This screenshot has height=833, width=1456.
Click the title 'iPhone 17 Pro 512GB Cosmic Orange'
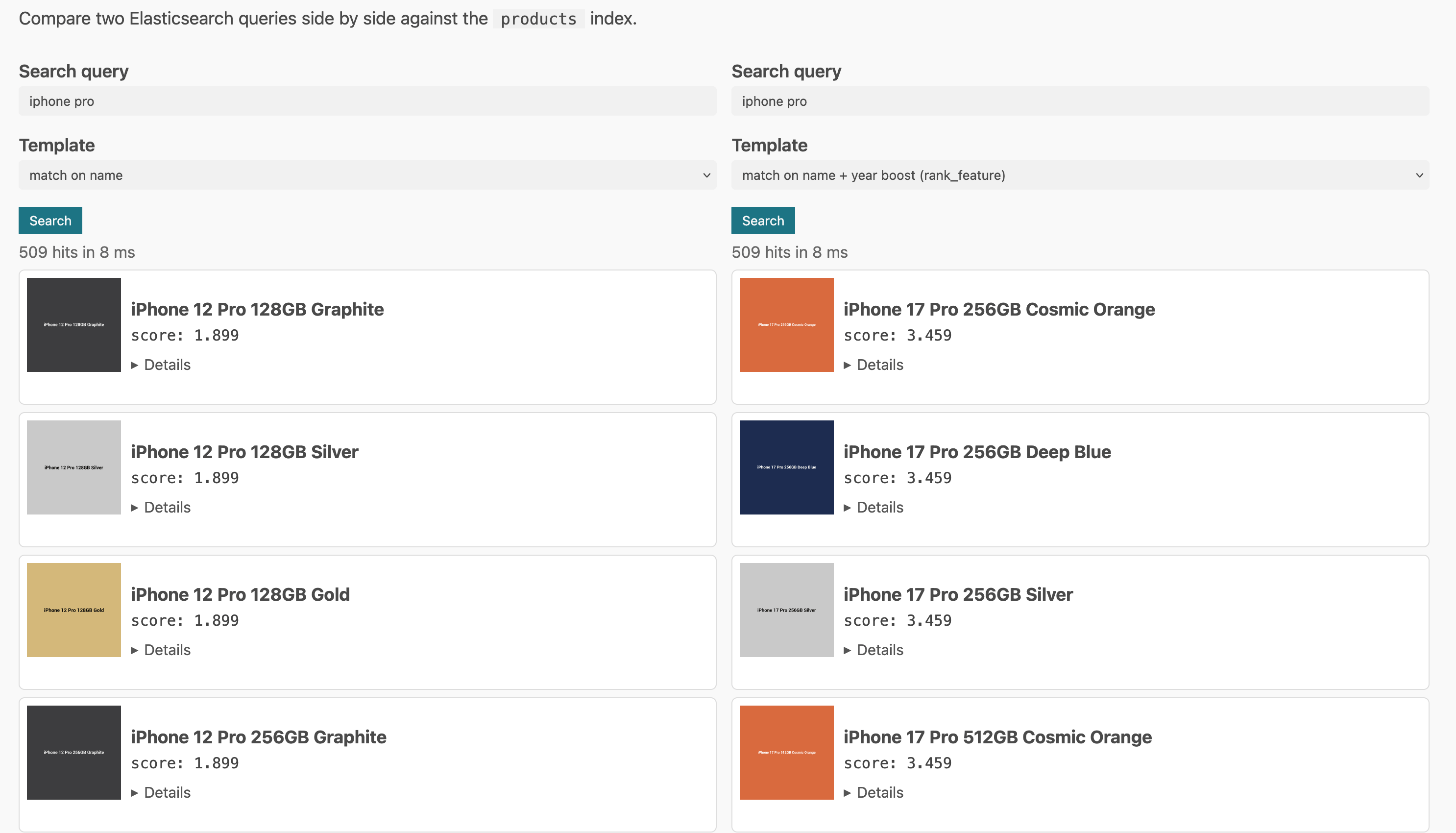coord(997,736)
